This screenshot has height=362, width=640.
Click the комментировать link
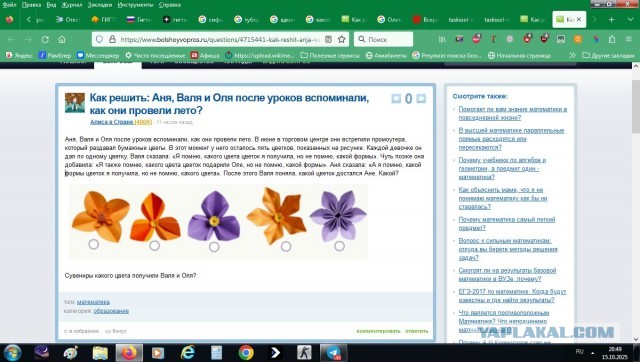(378, 331)
